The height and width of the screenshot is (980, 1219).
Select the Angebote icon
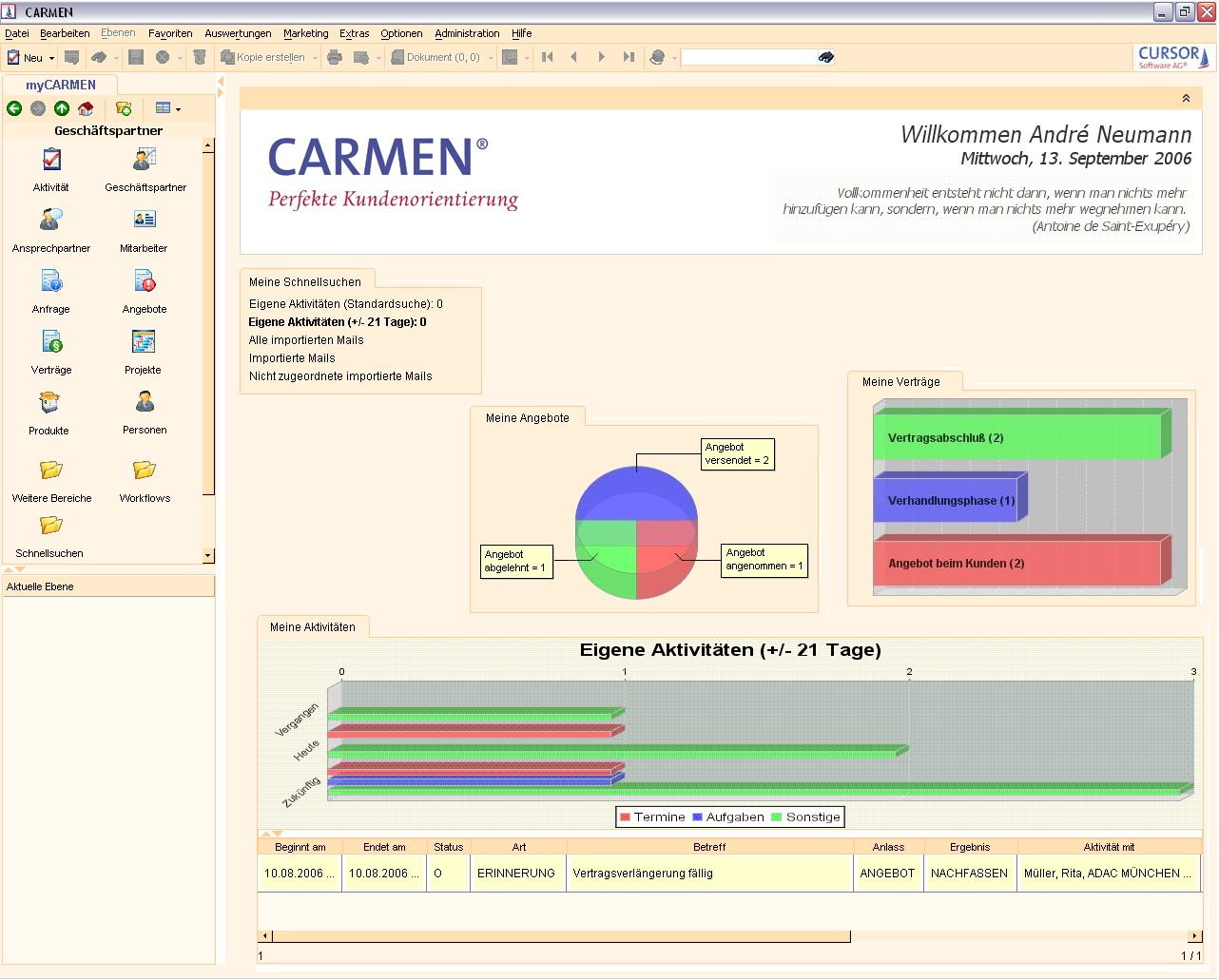click(x=145, y=282)
